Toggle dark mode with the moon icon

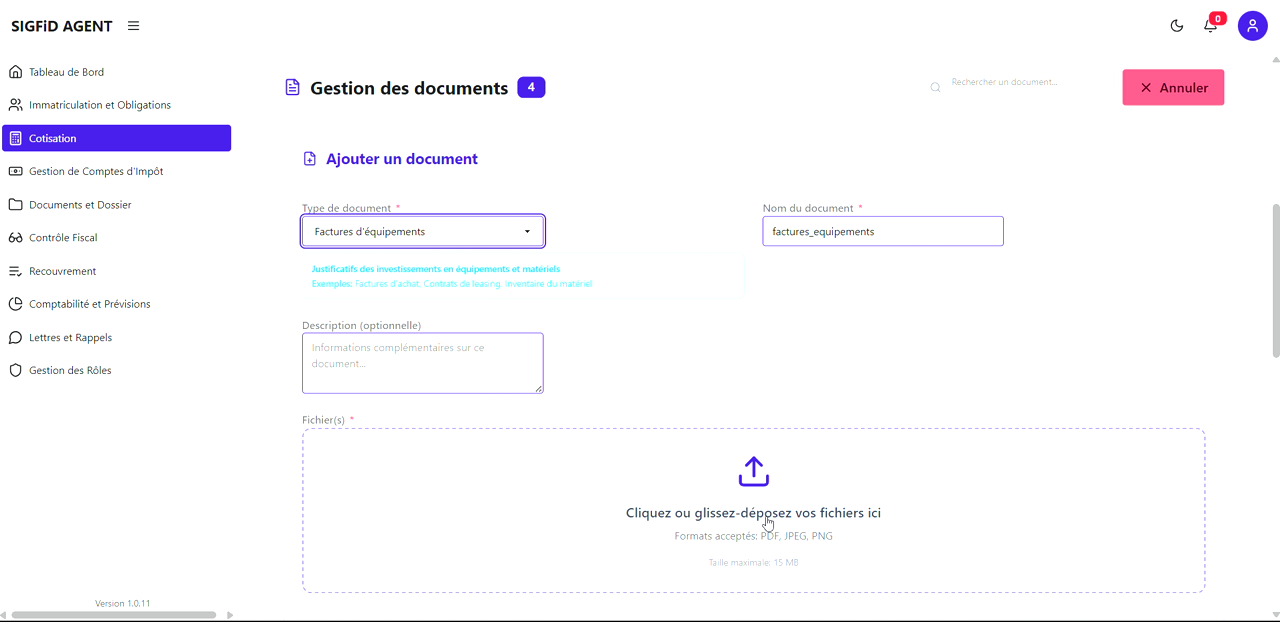pos(1176,26)
